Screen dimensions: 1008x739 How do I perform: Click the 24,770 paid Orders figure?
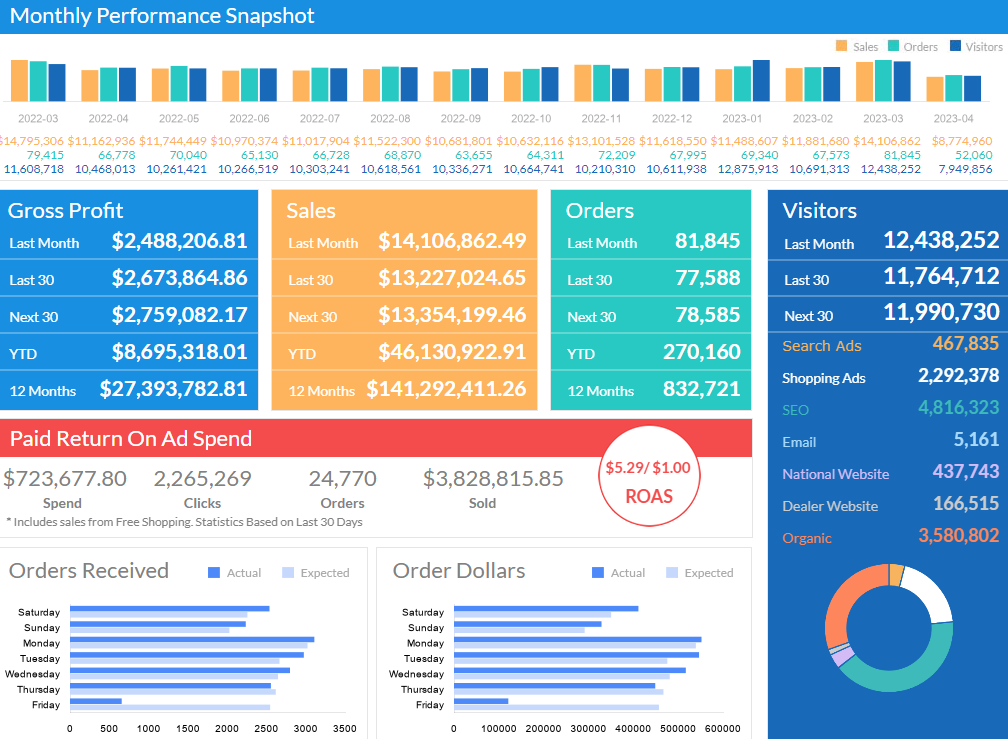pyautogui.click(x=343, y=479)
